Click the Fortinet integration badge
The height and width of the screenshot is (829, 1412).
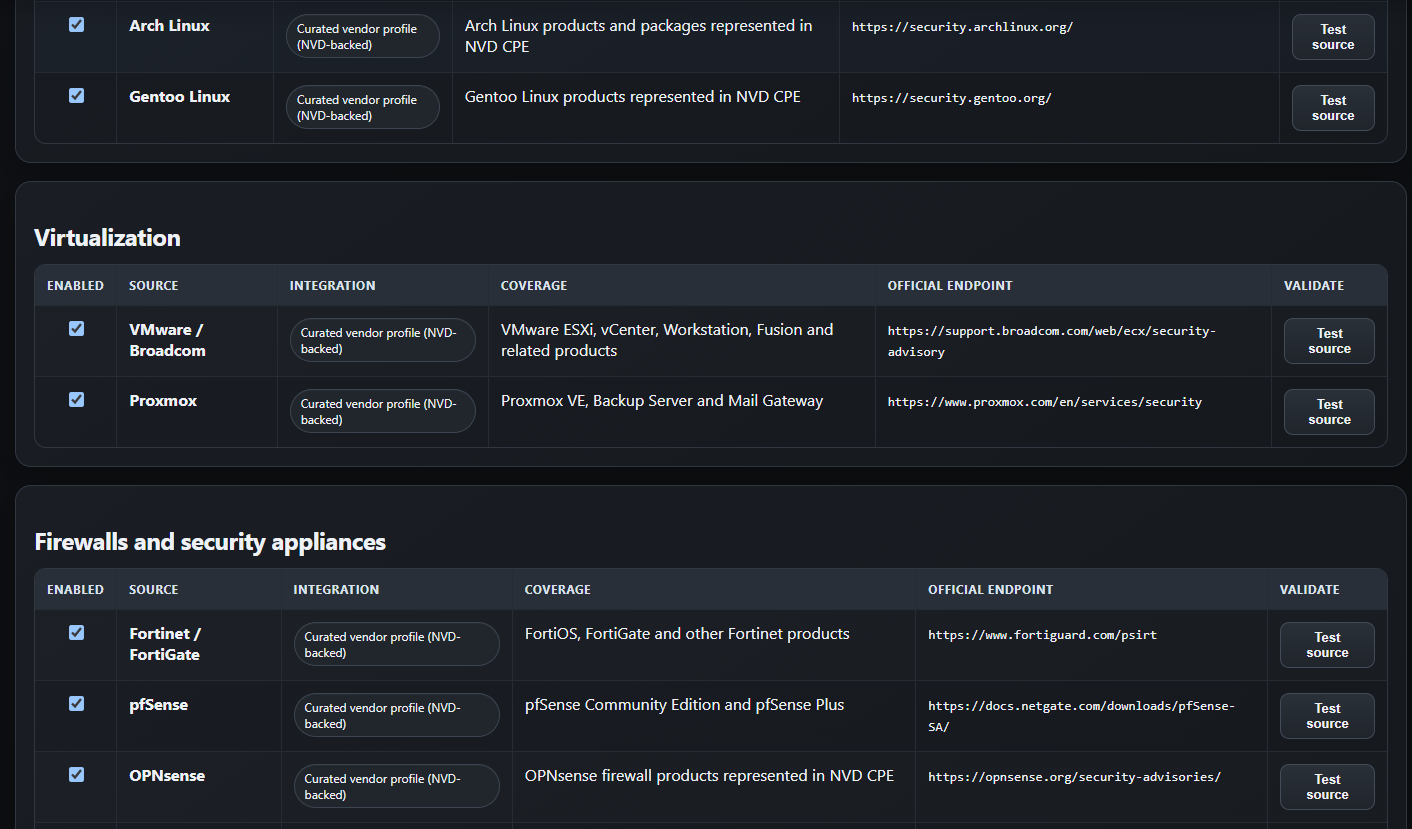pos(397,645)
